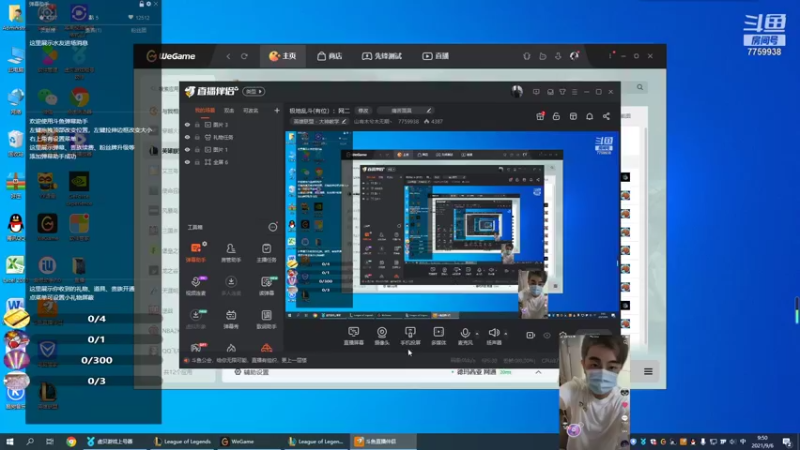800x450 pixels.
Task: Click the 修改 button beside the stream title
Action: (363, 110)
